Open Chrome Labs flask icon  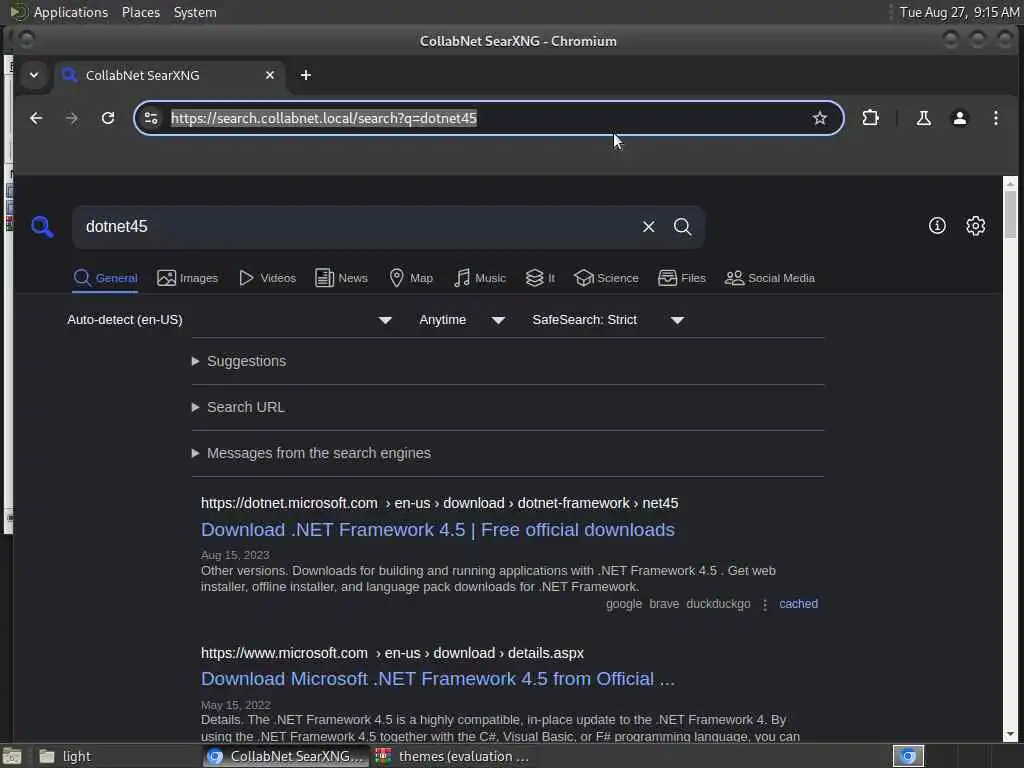click(x=923, y=118)
